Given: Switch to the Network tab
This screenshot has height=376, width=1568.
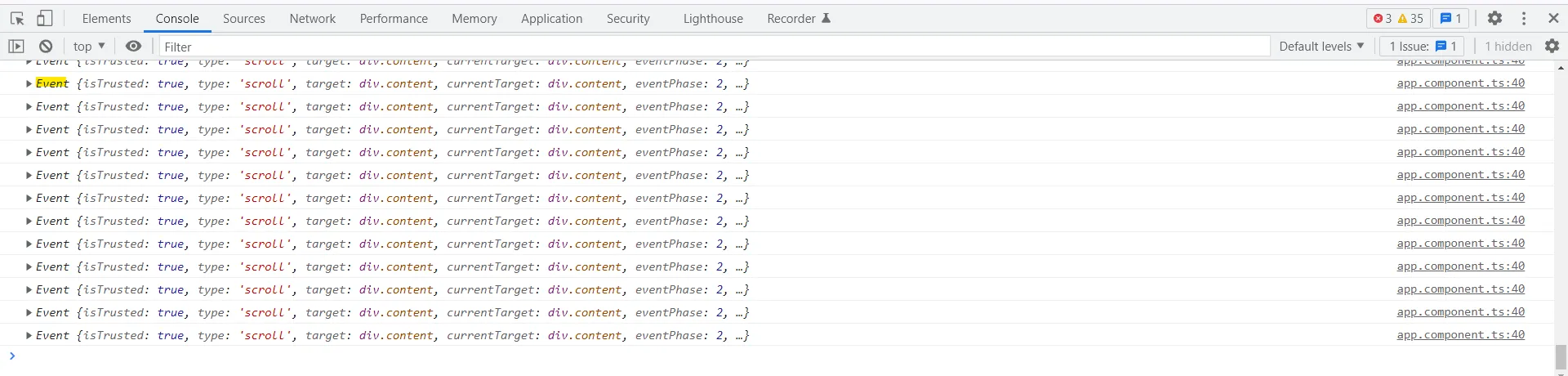Looking at the screenshot, I should click(312, 18).
